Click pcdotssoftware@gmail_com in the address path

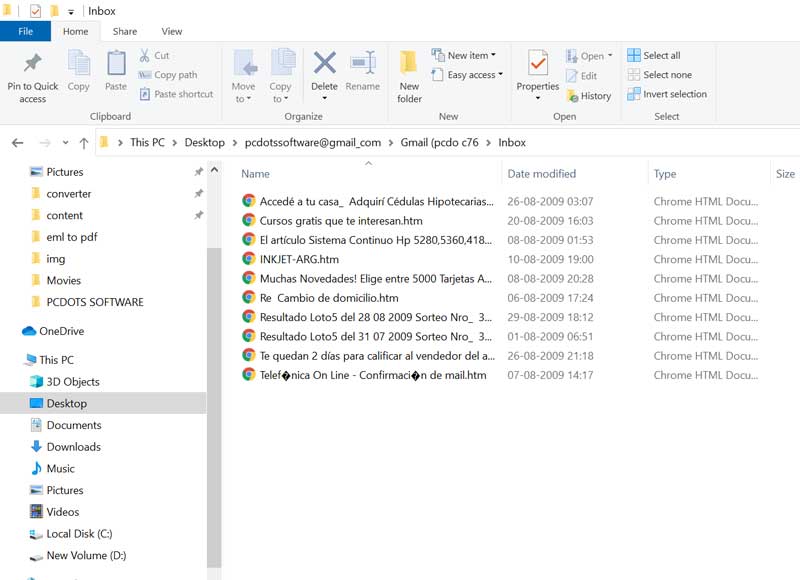[x=313, y=142]
